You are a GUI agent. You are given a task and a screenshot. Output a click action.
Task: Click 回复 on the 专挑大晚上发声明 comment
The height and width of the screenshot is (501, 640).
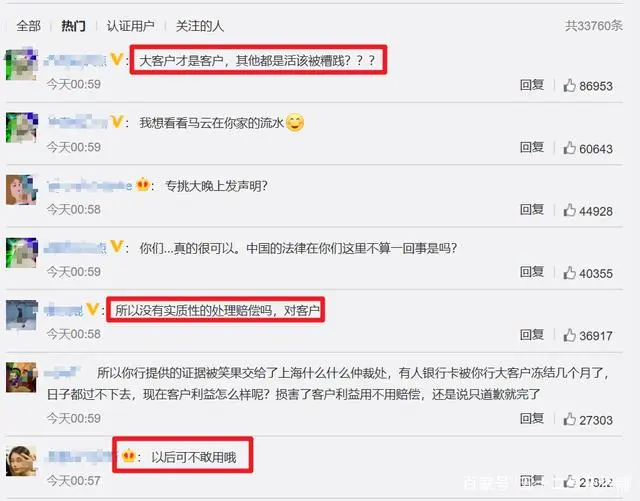532,210
